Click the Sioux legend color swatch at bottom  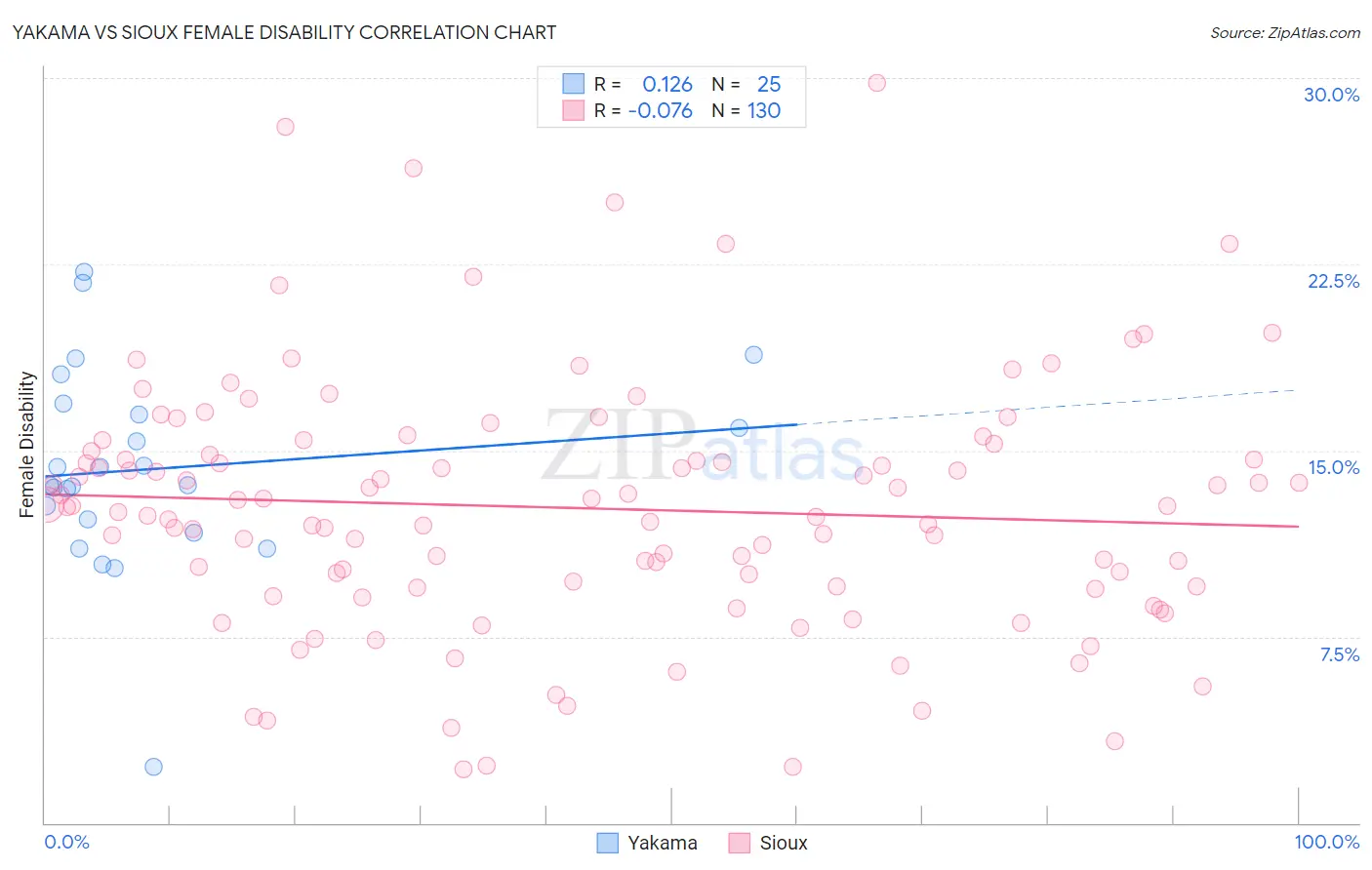coord(739,843)
